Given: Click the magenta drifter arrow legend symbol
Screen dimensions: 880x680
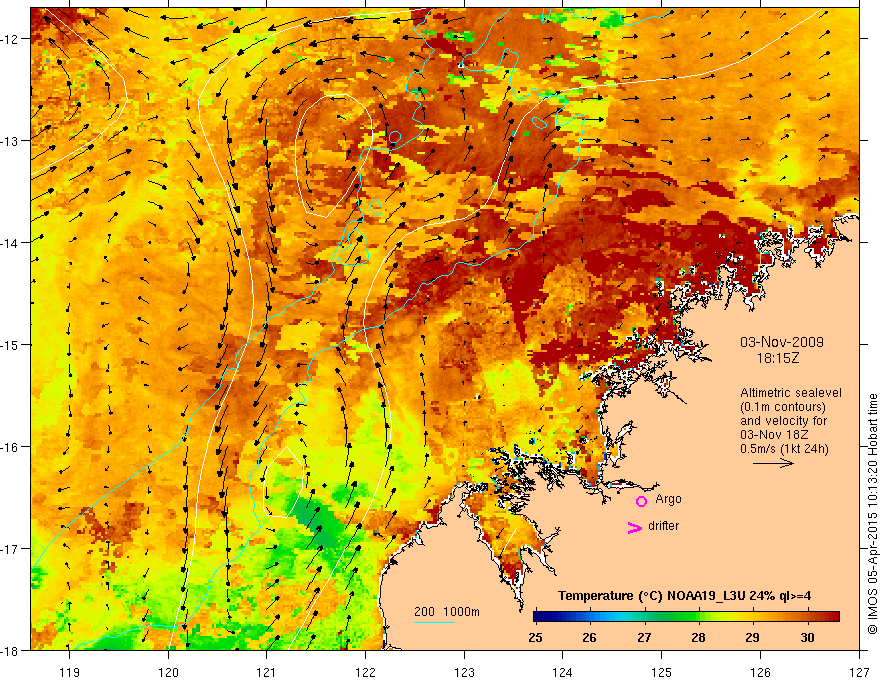Looking at the screenshot, I should click(x=635, y=528).
